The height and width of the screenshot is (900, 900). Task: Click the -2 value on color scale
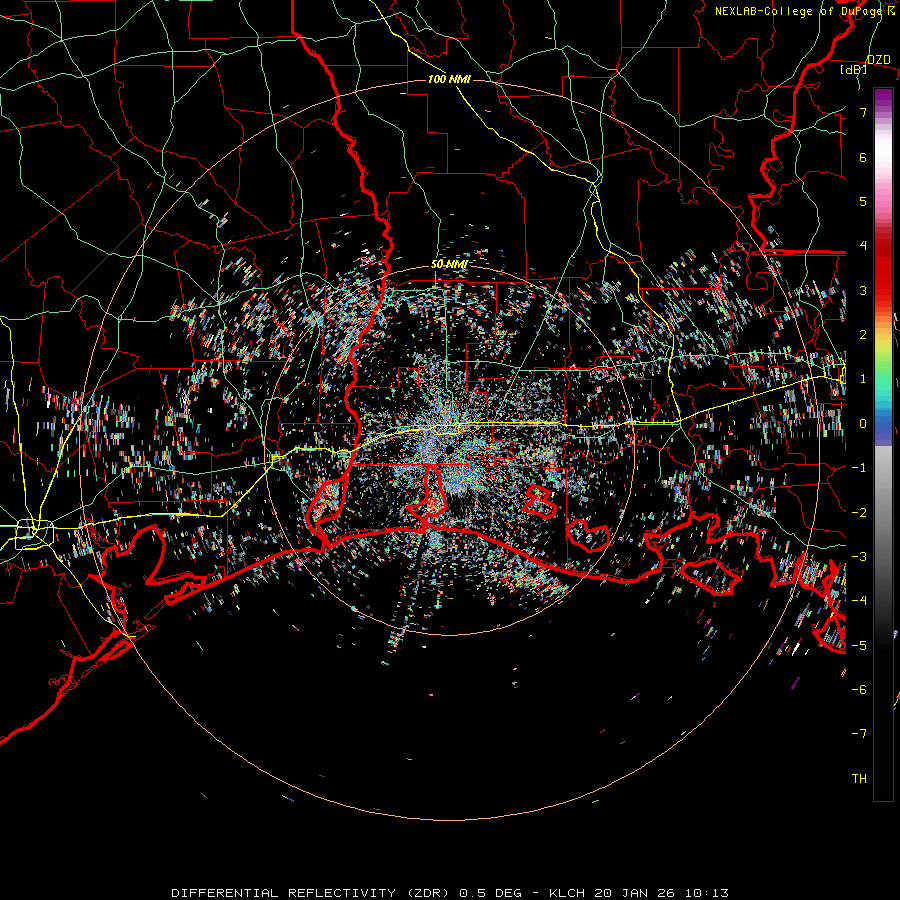pyautogui.click(x=859, y=513)
